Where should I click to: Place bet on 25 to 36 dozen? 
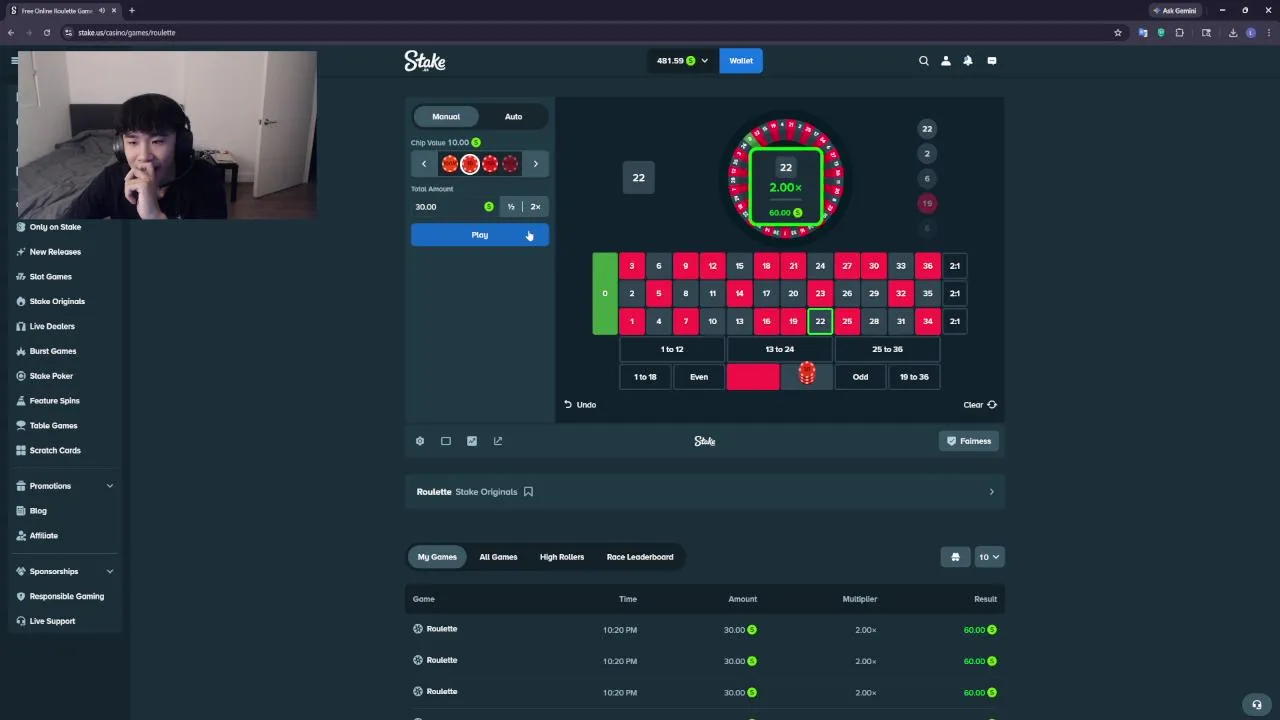(887, 350)
